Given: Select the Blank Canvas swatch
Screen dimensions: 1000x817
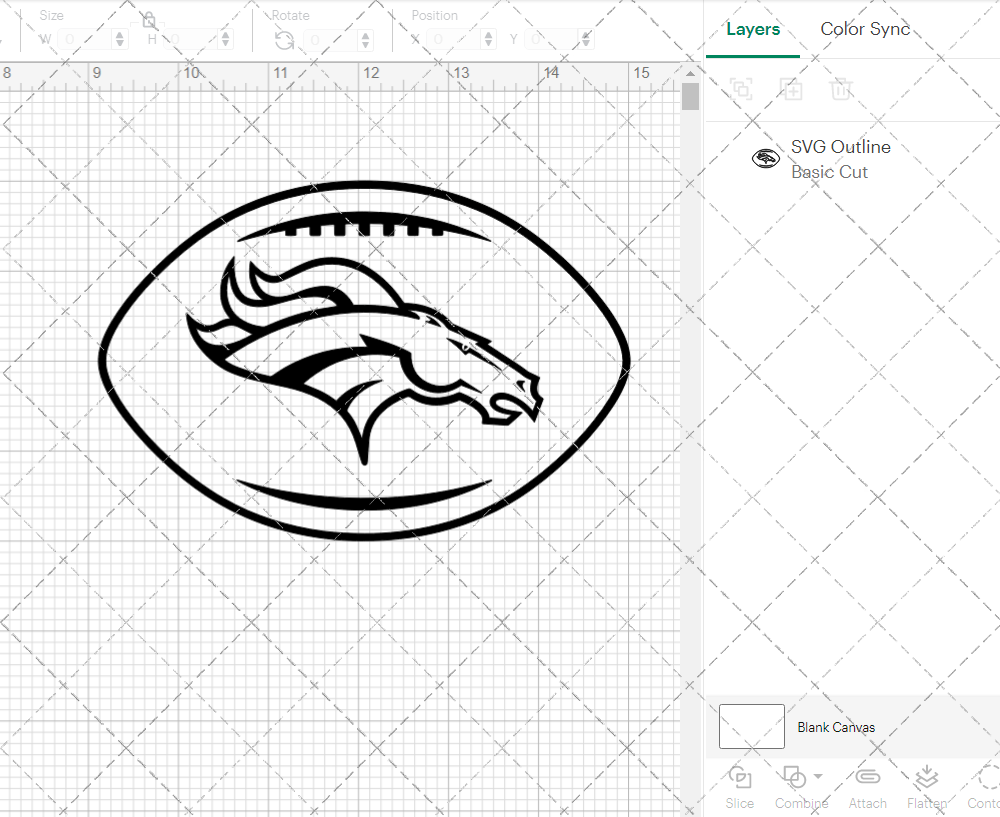Looking at the screenshot, I should coord(751,726).
